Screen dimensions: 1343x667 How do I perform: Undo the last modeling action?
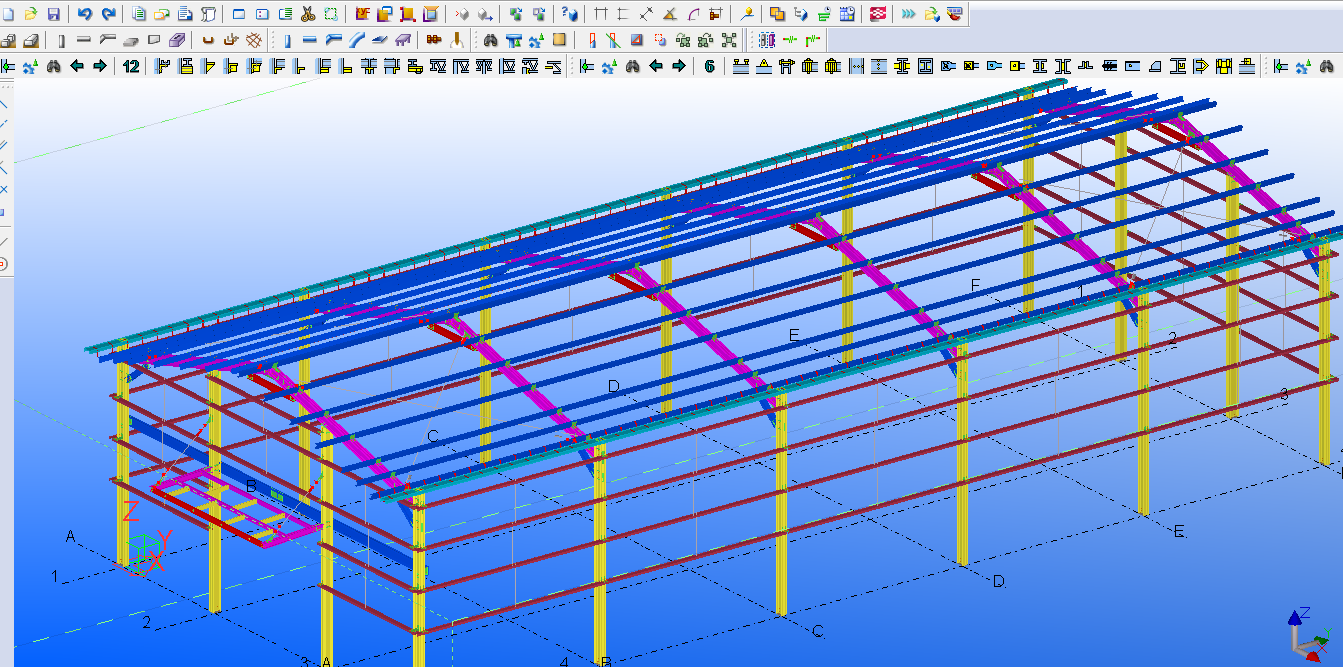coord(84,13)
